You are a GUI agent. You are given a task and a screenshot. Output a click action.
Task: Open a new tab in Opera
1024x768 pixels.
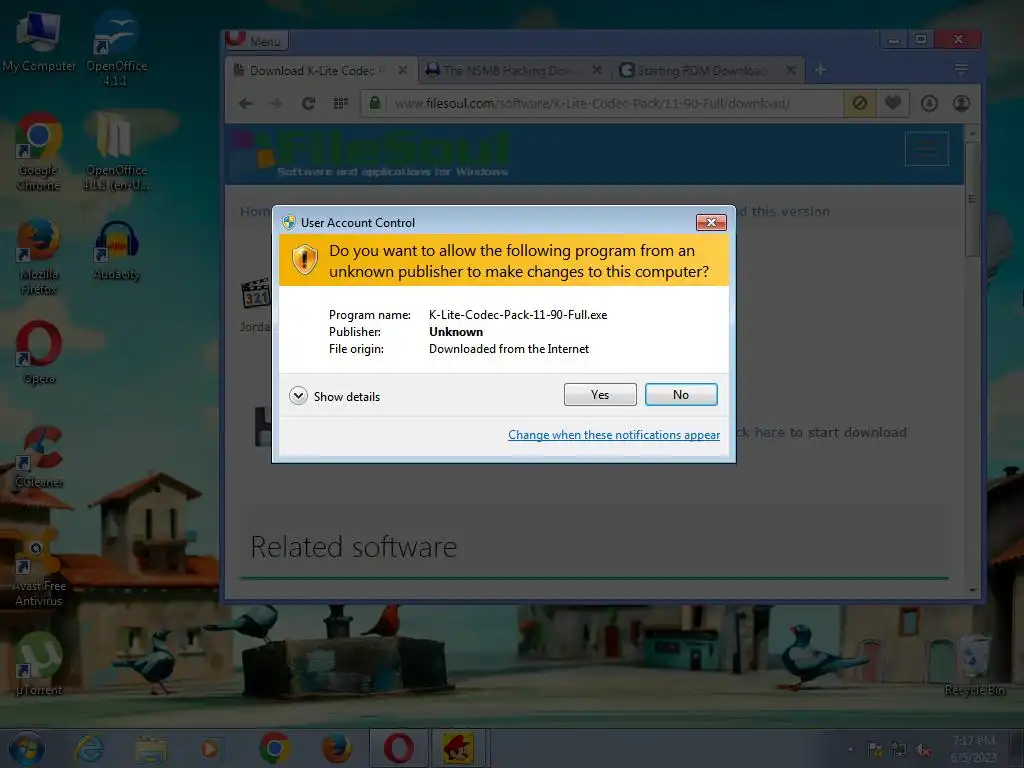[820, 70]
